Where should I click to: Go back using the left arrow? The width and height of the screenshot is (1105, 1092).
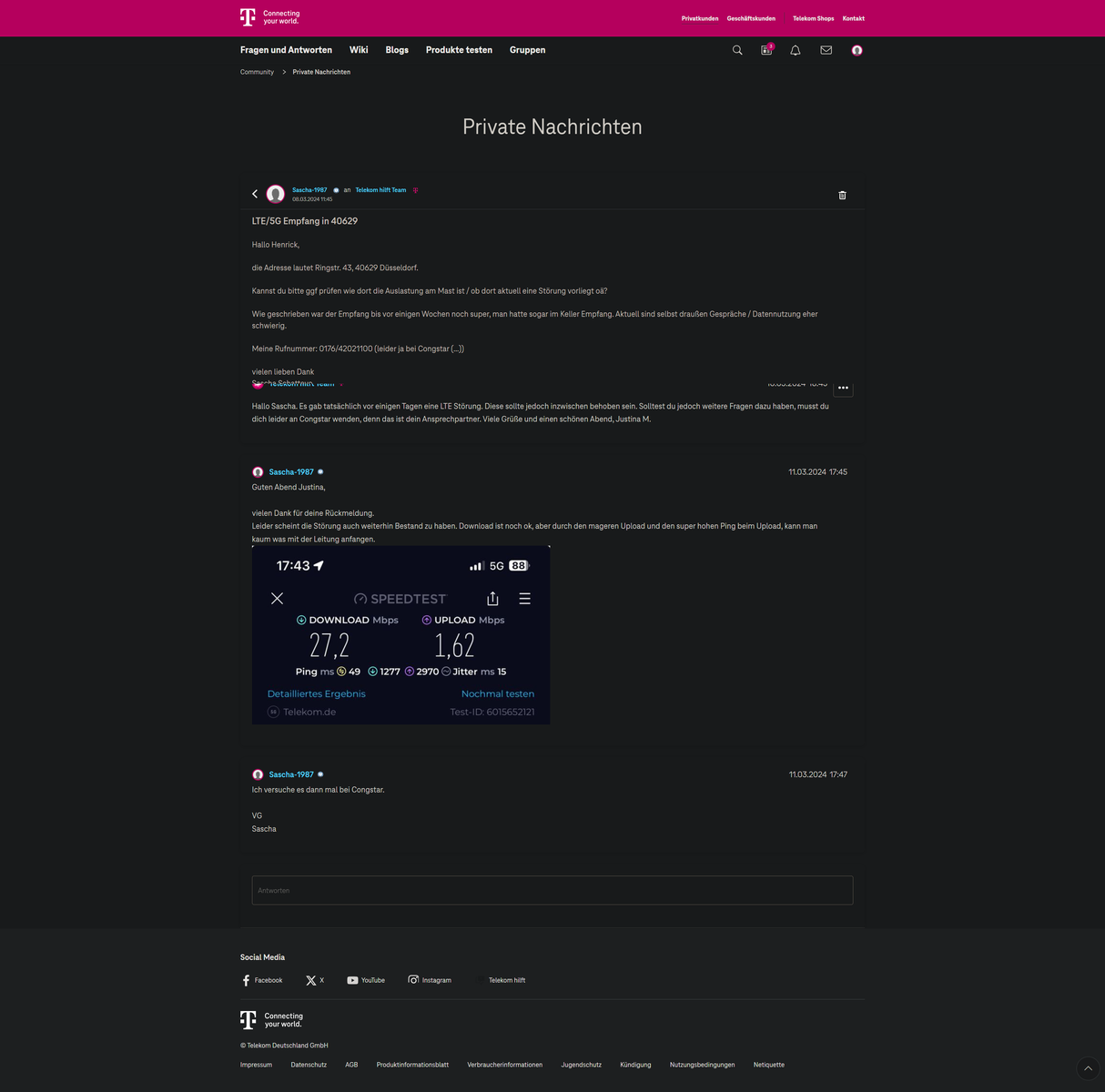[255, 194]
